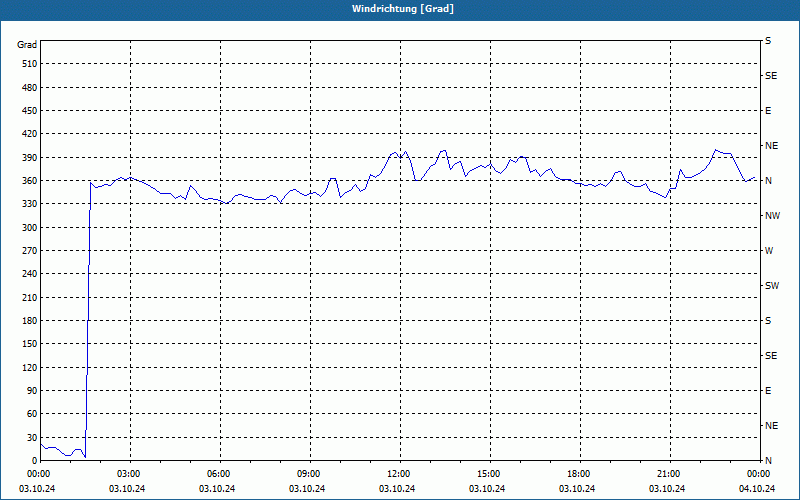Screen dimensions: 800x500
Task: Click the 03.10.24 date under 06:00
Action: click(x=217, y=489)
